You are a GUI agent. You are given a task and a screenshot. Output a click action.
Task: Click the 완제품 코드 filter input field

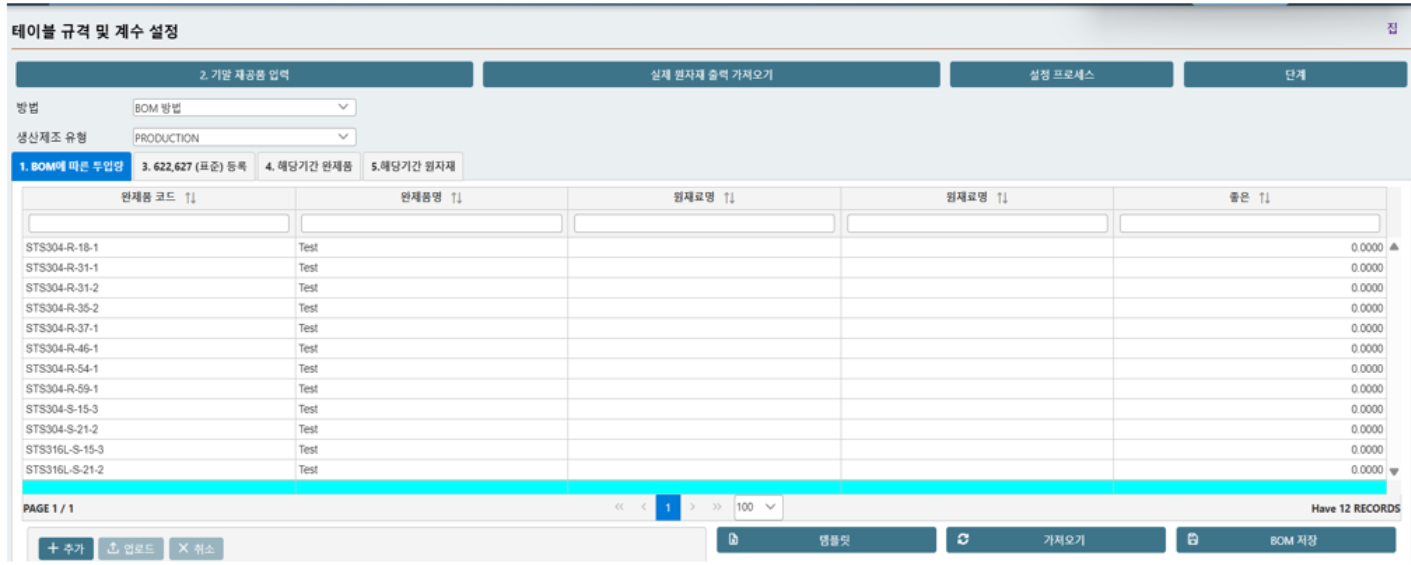tap(159, 223)
